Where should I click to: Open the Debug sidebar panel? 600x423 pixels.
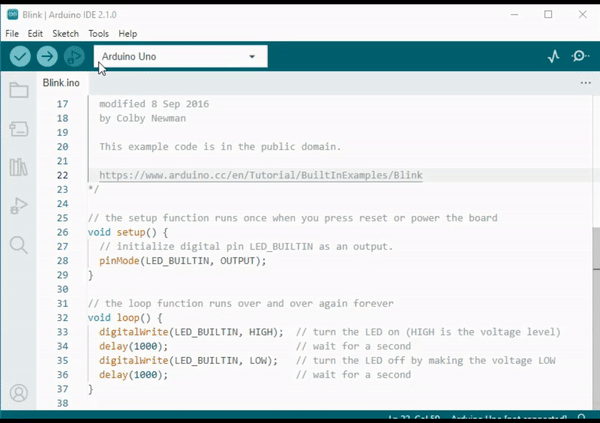(x=19, y=206)
